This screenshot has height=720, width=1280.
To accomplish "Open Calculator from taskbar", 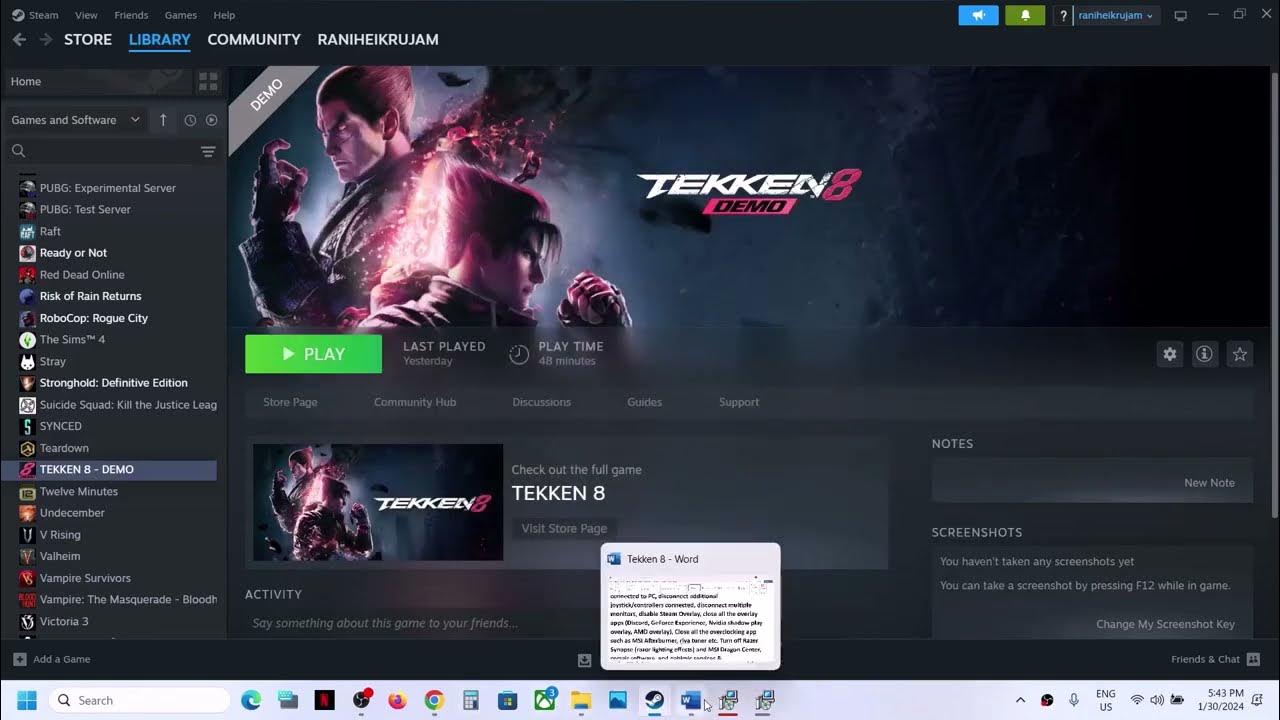I will point(471,700).
